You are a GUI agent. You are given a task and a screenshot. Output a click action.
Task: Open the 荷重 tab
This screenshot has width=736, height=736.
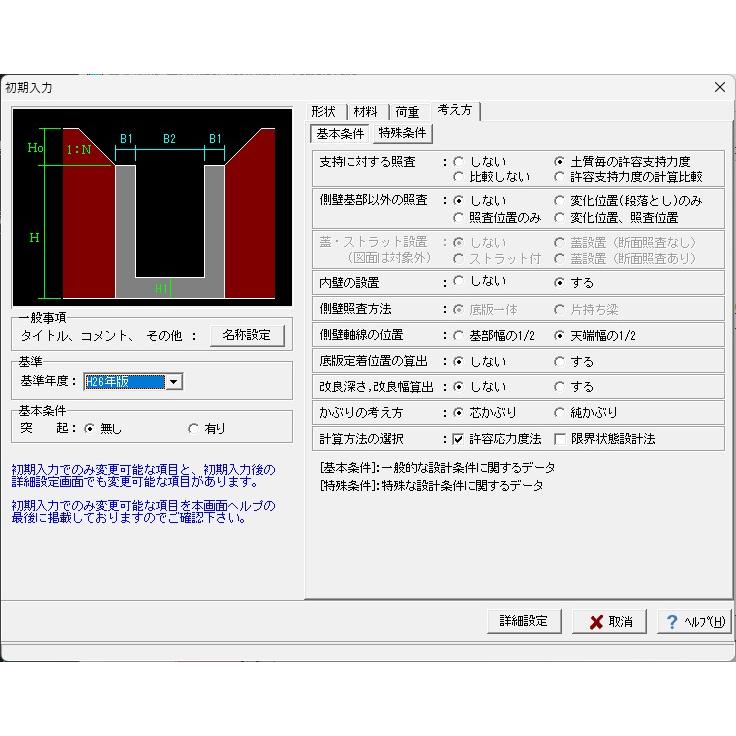click(407, 112)
